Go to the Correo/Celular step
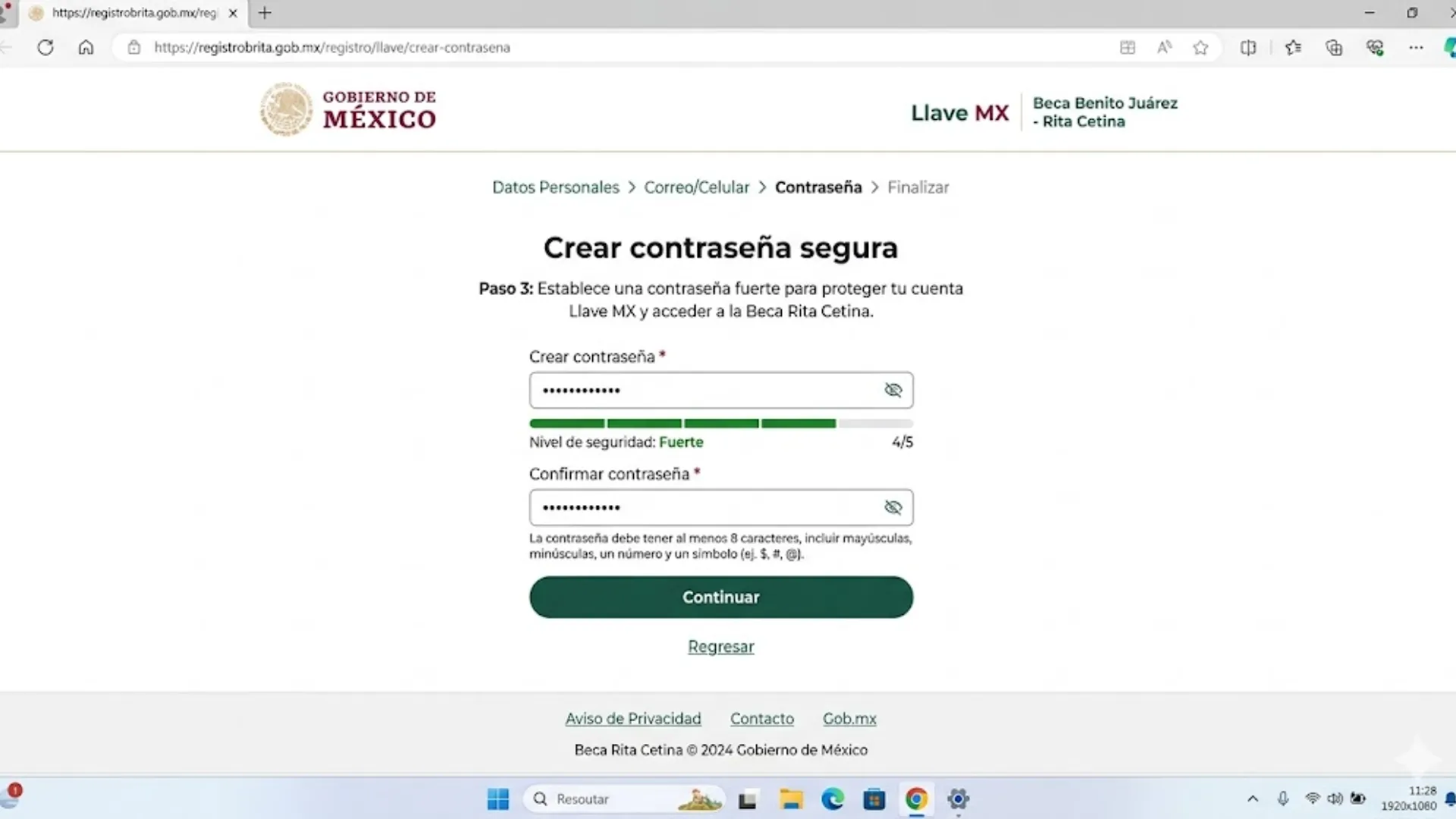This screenshot has height=819, width=1456. (x=696, y=187)
